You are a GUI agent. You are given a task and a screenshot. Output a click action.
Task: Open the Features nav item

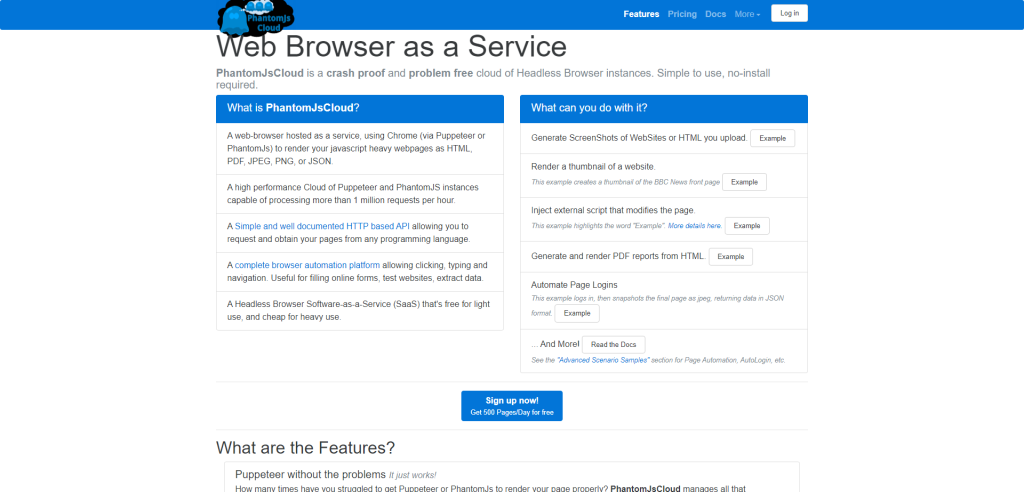[641, 14]
